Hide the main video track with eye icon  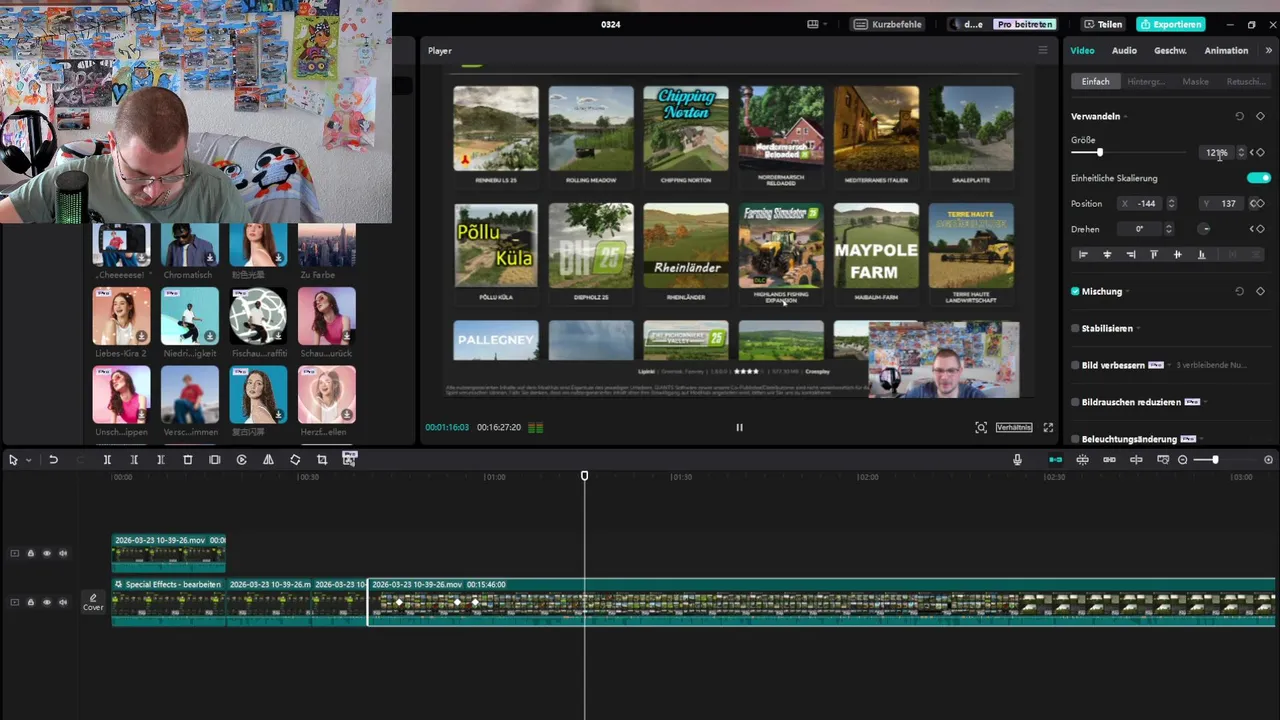[46, 602]
